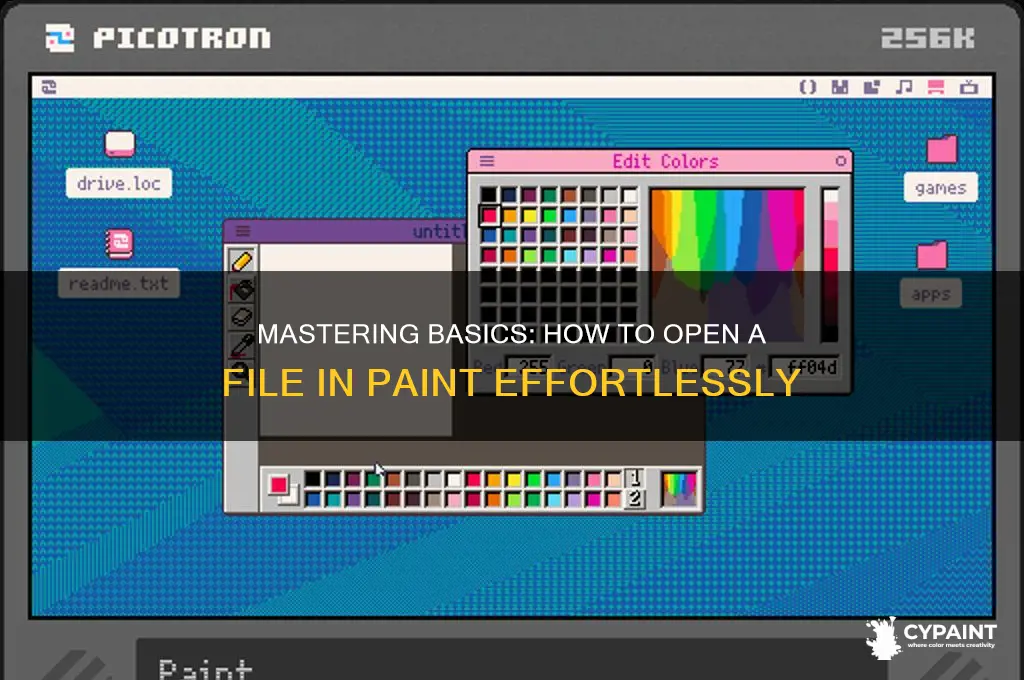Select the cyan swatch in Edit Colors
The image size is (1024, 680).
tap(570, 256)
